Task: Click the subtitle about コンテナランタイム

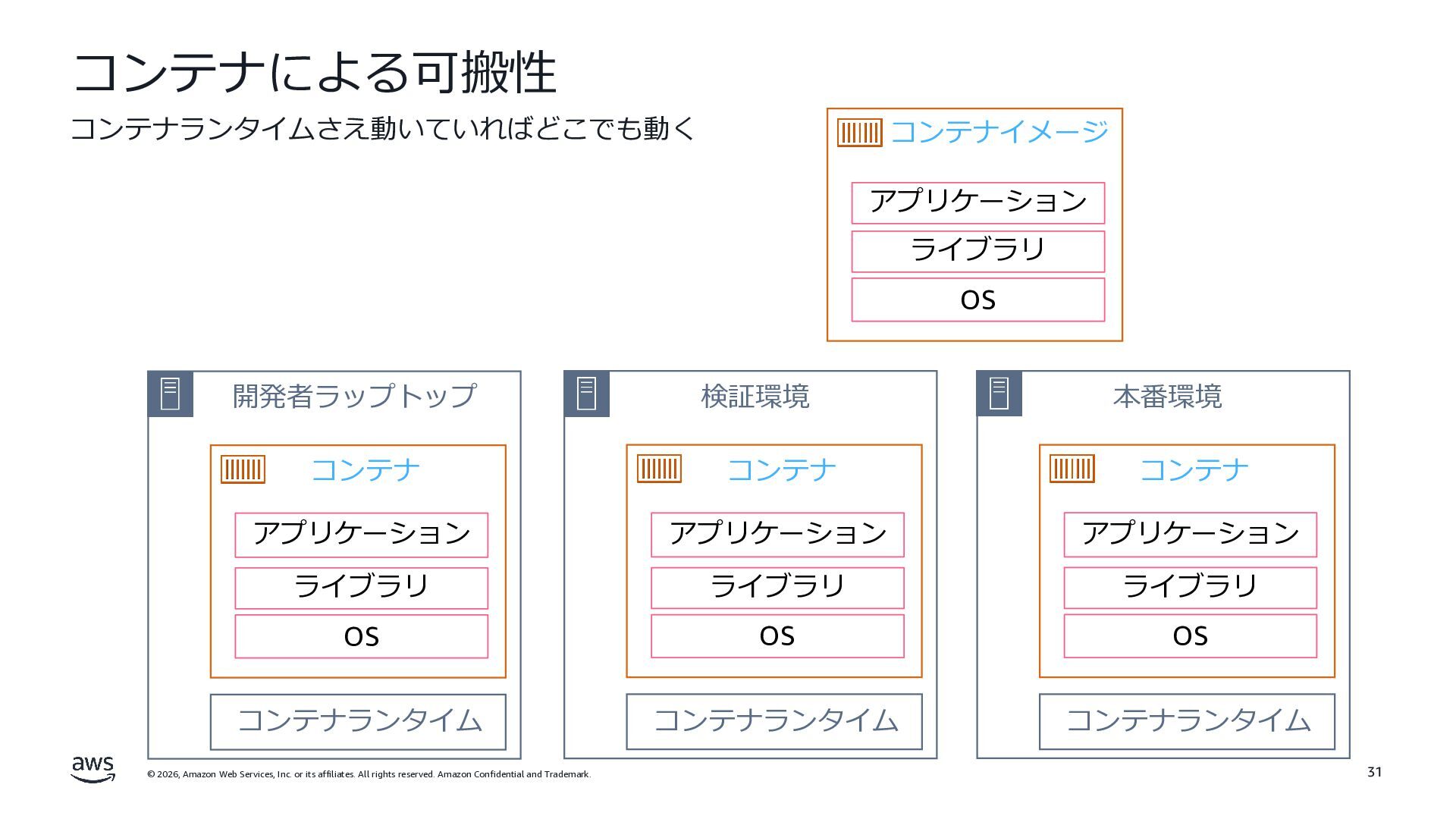Action: click(383, 129)
